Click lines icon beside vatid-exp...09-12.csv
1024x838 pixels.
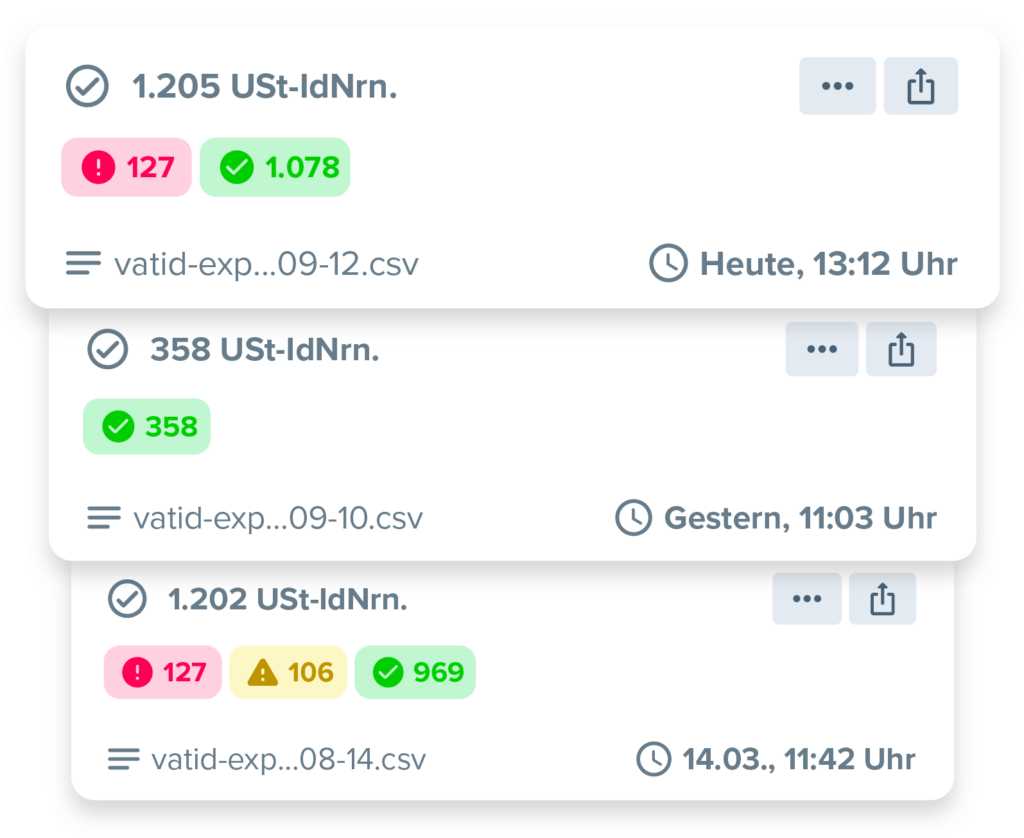83,264
